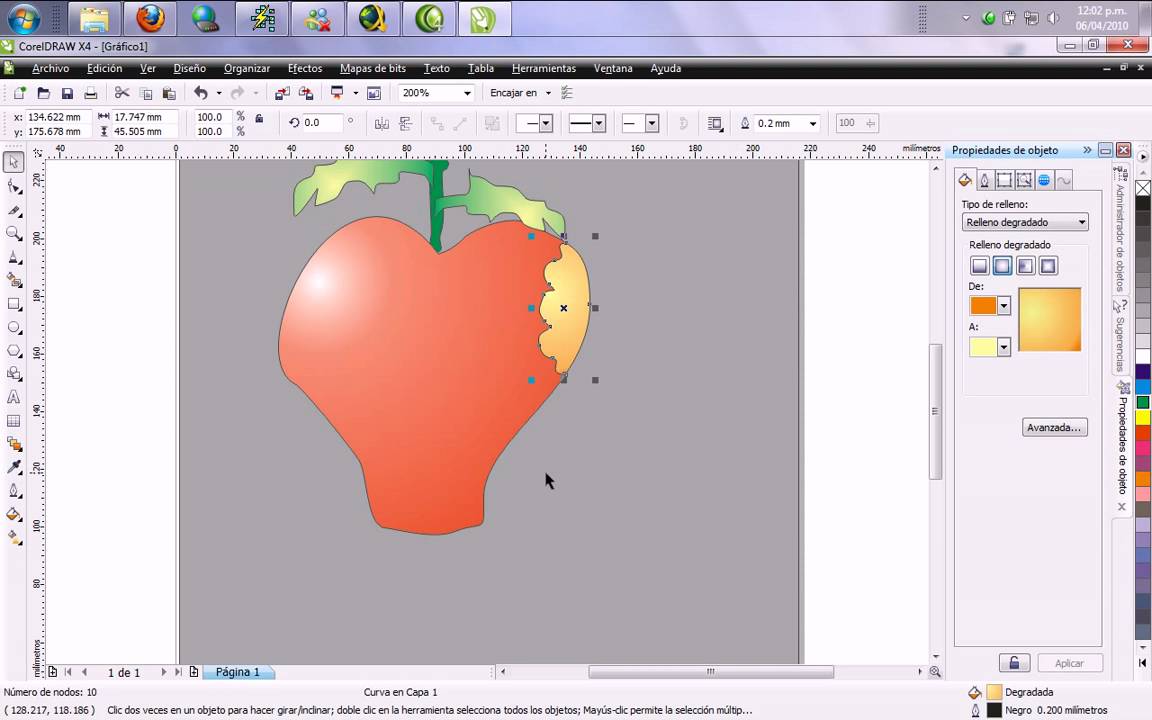Pick the yellow swatch in color palette
Image resolution: width=1152 pixels, height=720 pixels.
pyautogui.click(x=1143, y=417)
